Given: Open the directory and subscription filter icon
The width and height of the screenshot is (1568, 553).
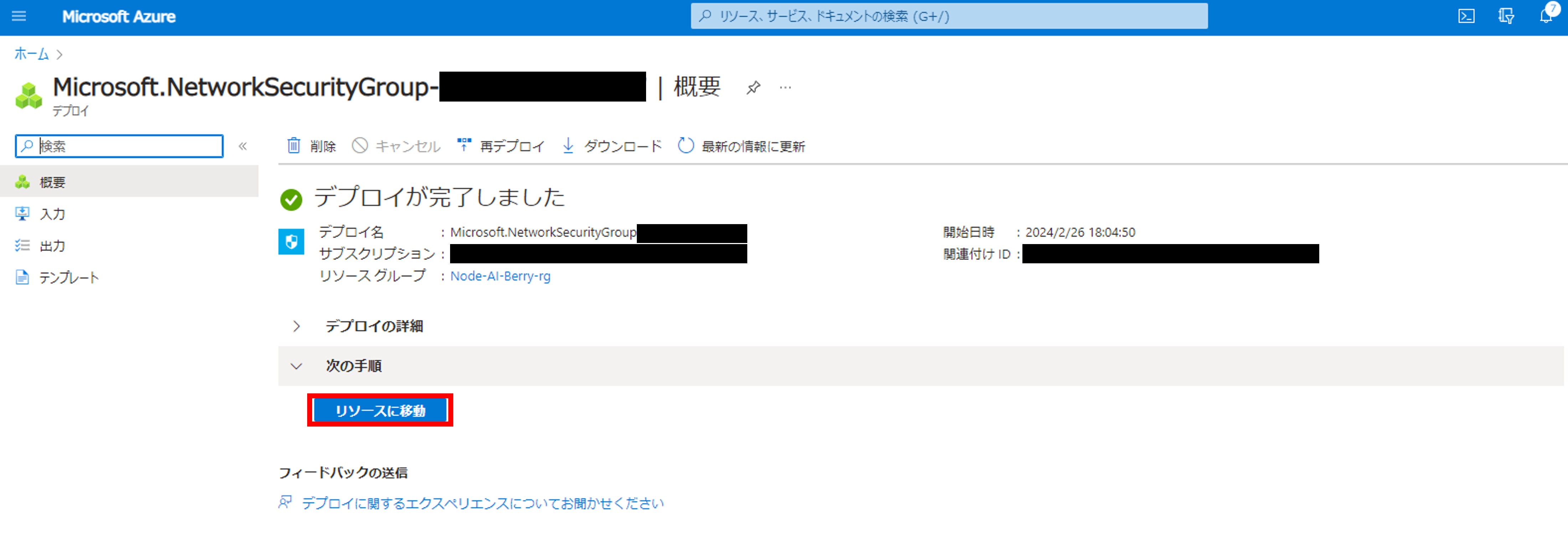Looking at the screenshot, I should click(x=1506, y=16).
